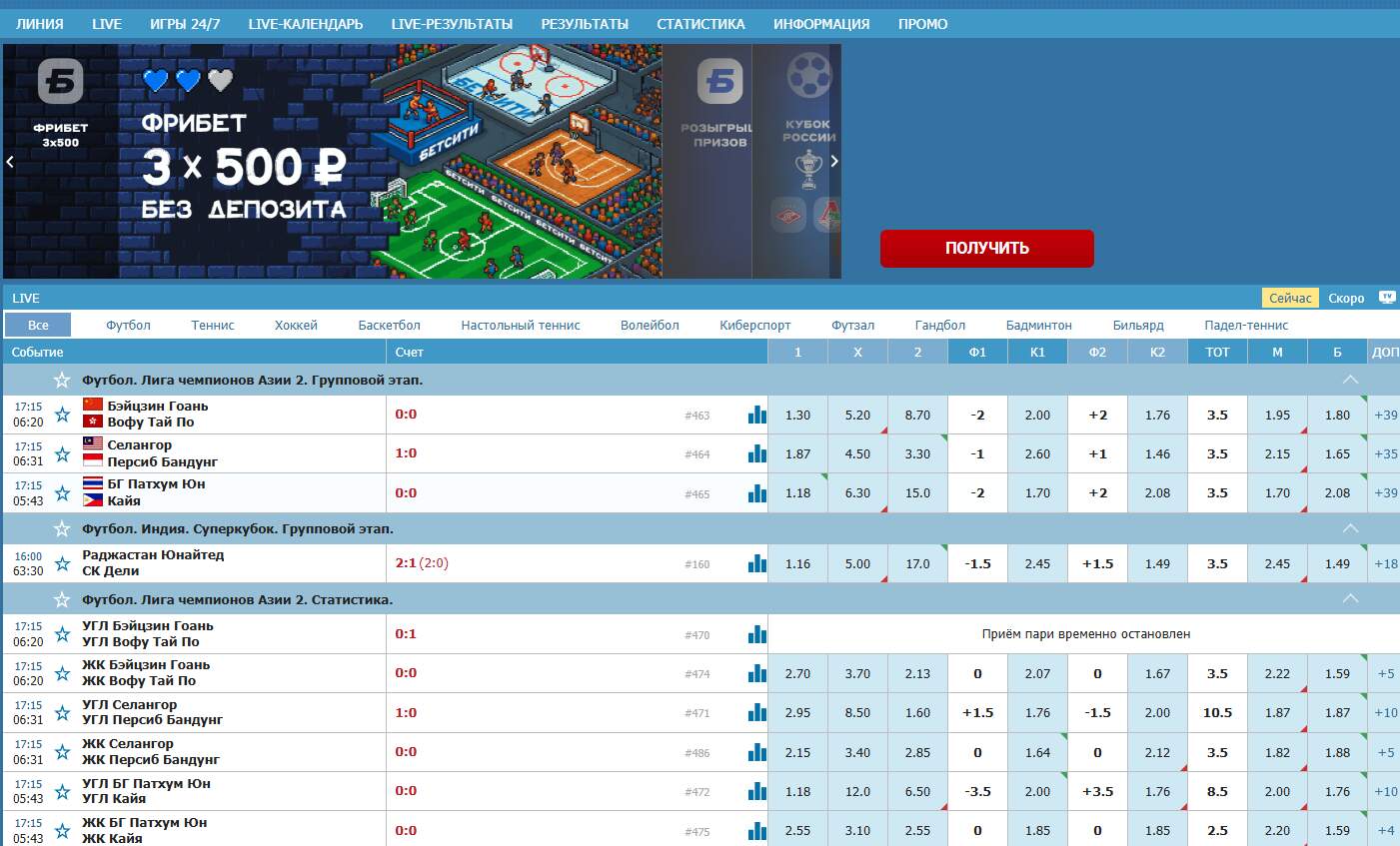Expand +39 additional markets for Бэйцзин Гоань

pyautogui.click(x=1385, y=415)
